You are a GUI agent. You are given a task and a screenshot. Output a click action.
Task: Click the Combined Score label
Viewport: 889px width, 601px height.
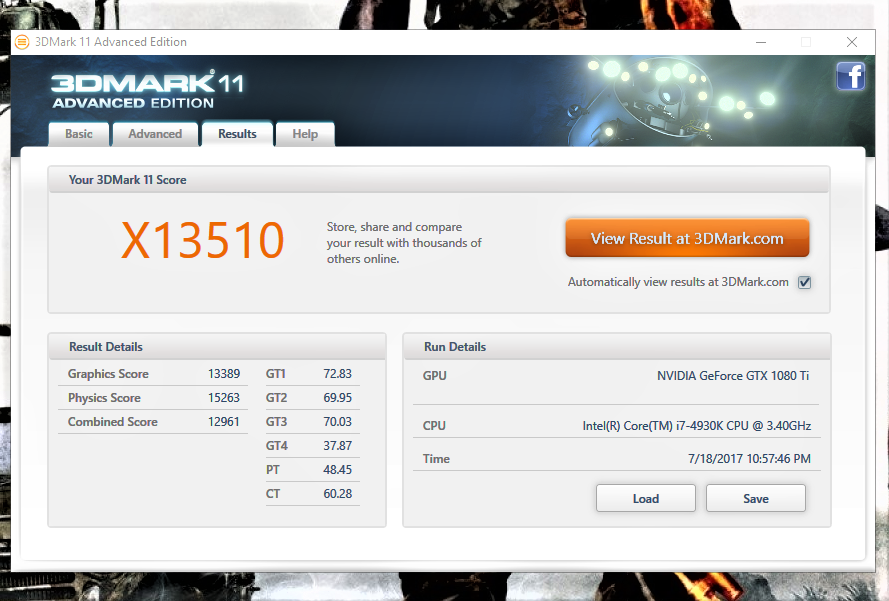pos(113,422)
